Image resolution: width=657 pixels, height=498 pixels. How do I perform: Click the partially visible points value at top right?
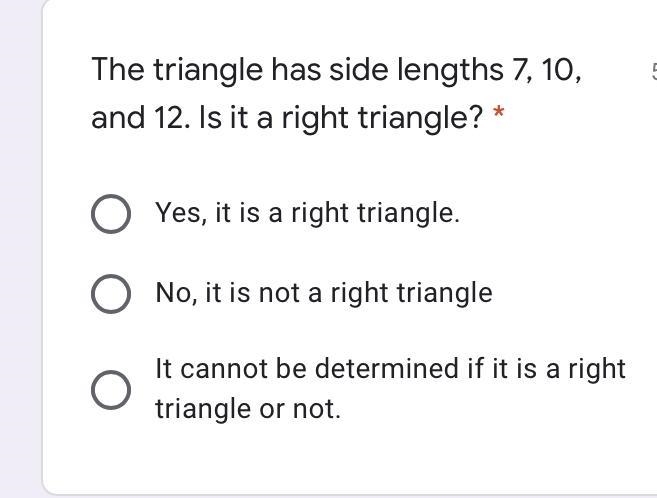click(654, 71)
